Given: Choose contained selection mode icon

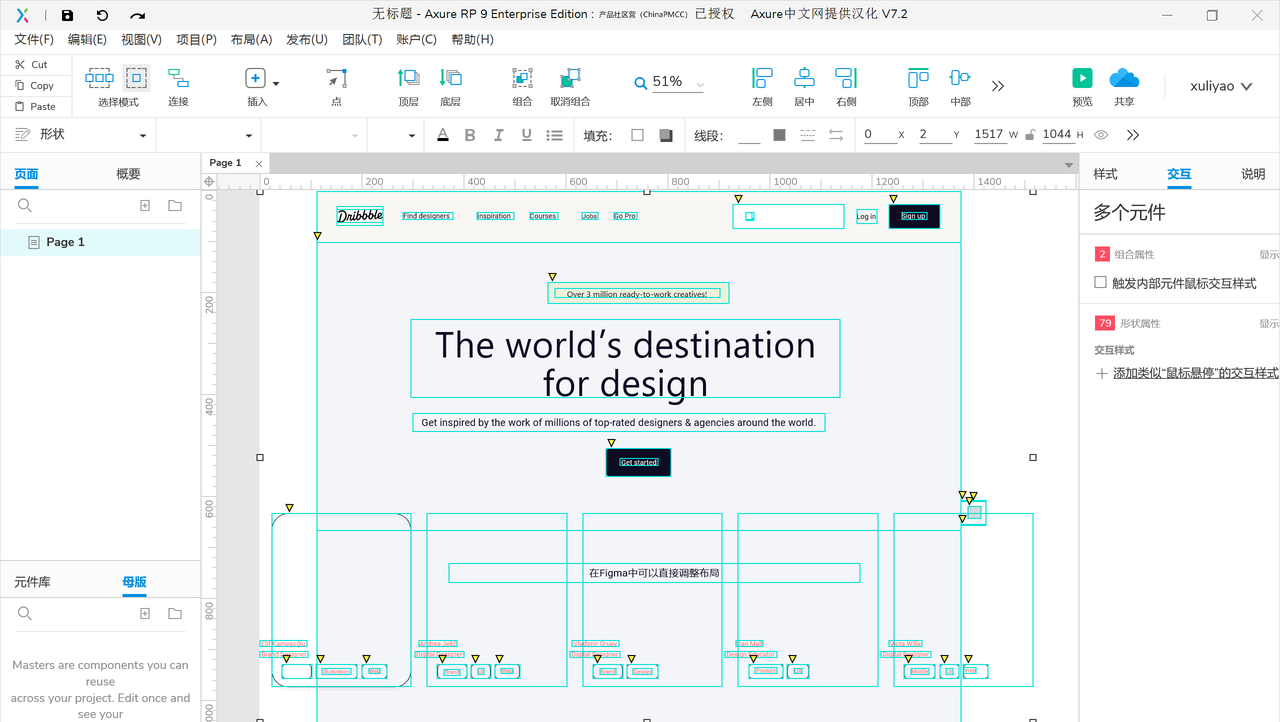Looking at the screenshot, I should point(136,78).
